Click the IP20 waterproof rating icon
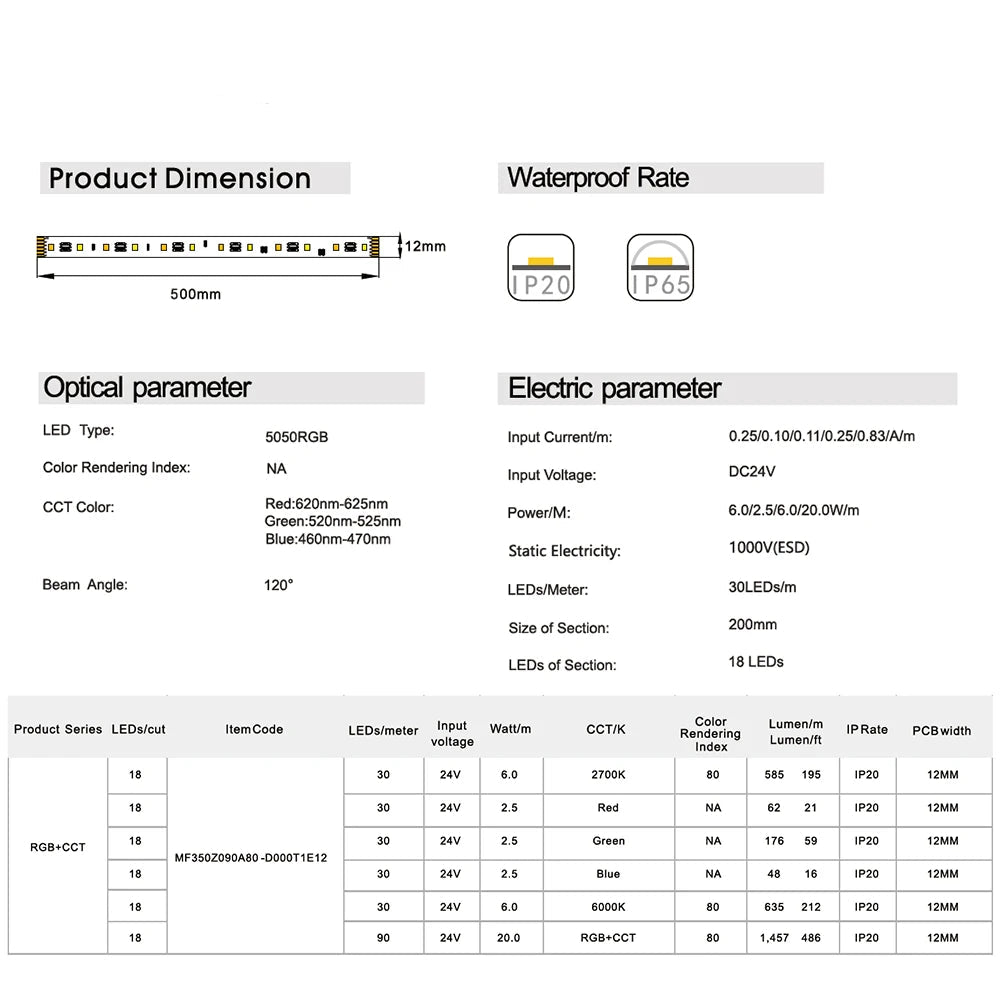Screen dimensions: 1000x1000 (x=541, y=266)
